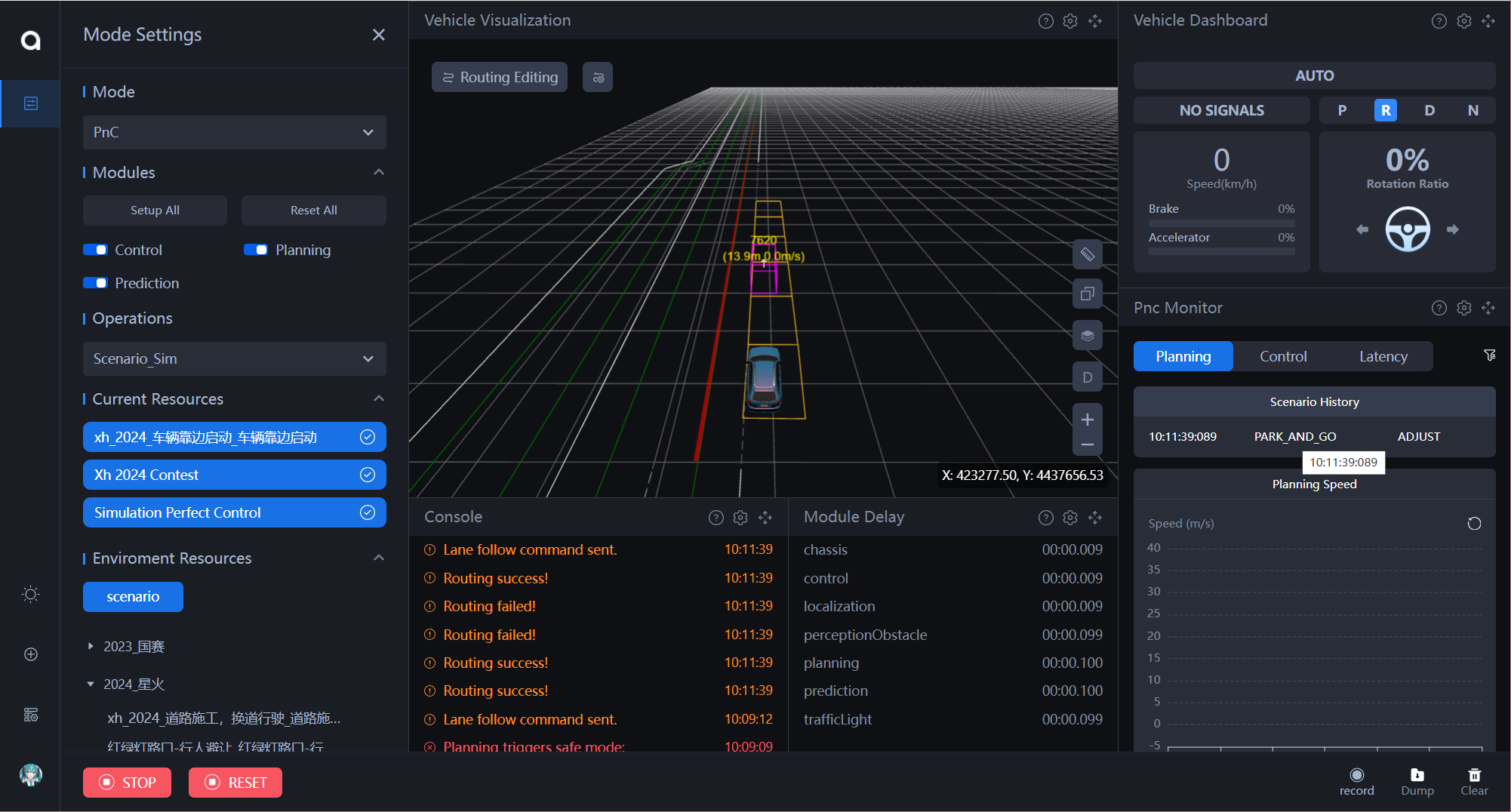This screenshot has width=1511, height=812.
Task: Switch to the Latency tab
Action: [1383, 356]
